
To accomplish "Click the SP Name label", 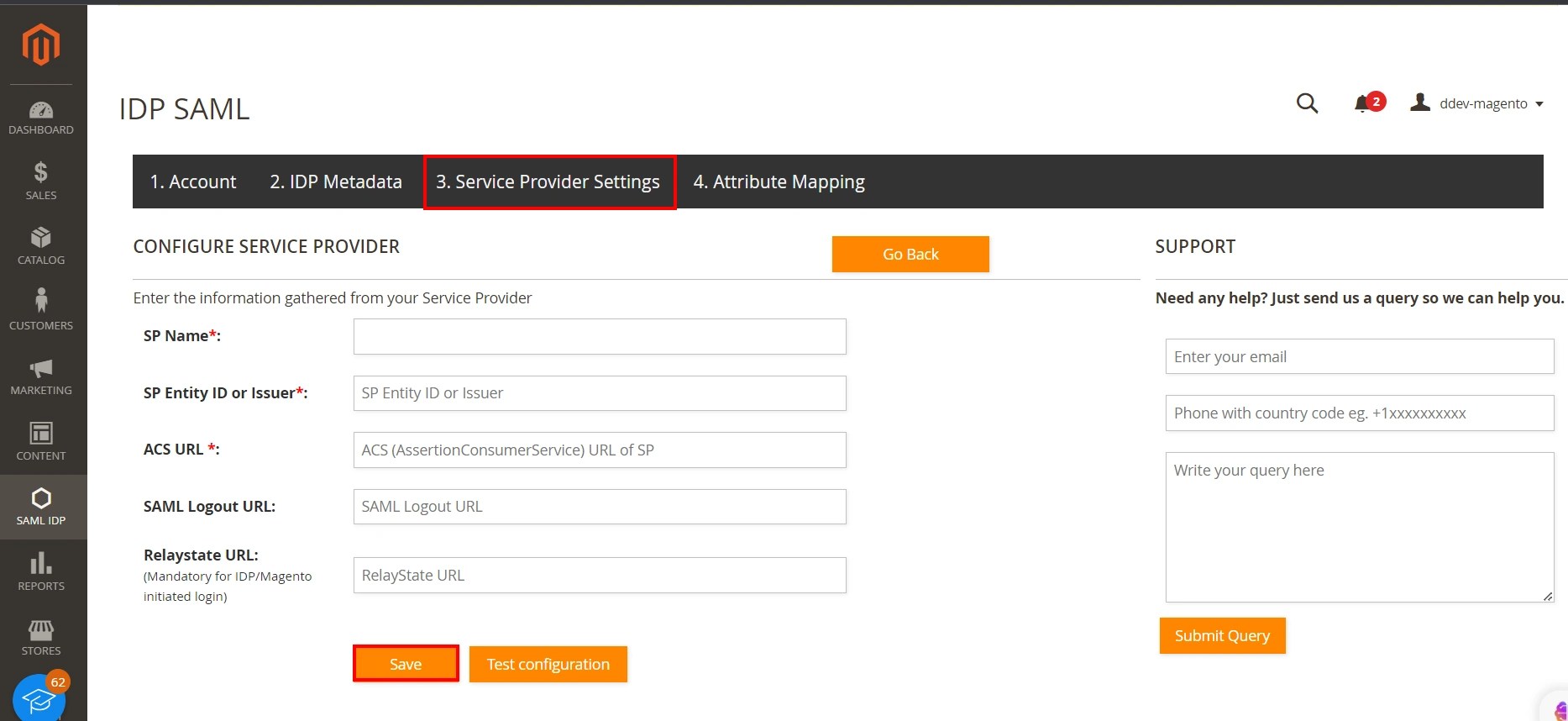I will click(x=182, y=335).
